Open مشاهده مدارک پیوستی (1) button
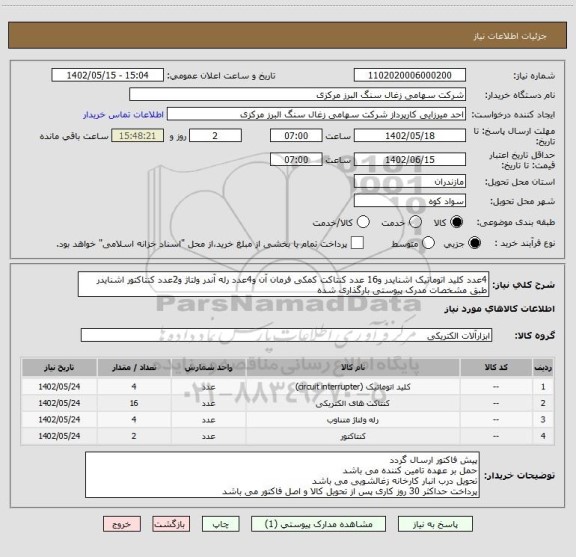 pos(318,524)
